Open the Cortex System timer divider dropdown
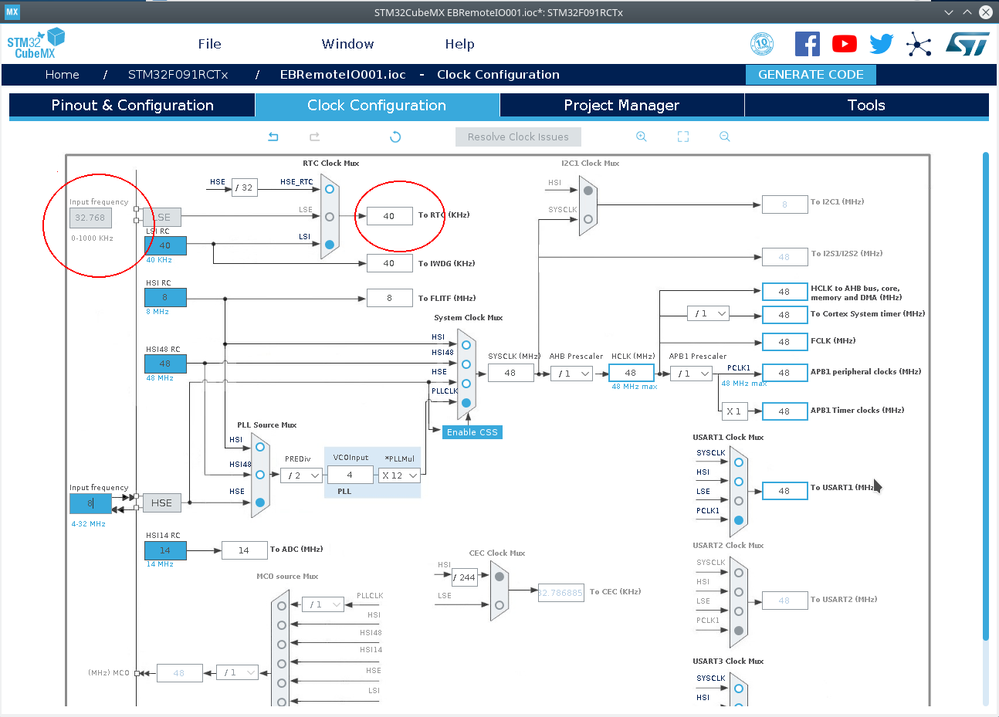The width and height of the screenshot is (999, 717). 708,314
